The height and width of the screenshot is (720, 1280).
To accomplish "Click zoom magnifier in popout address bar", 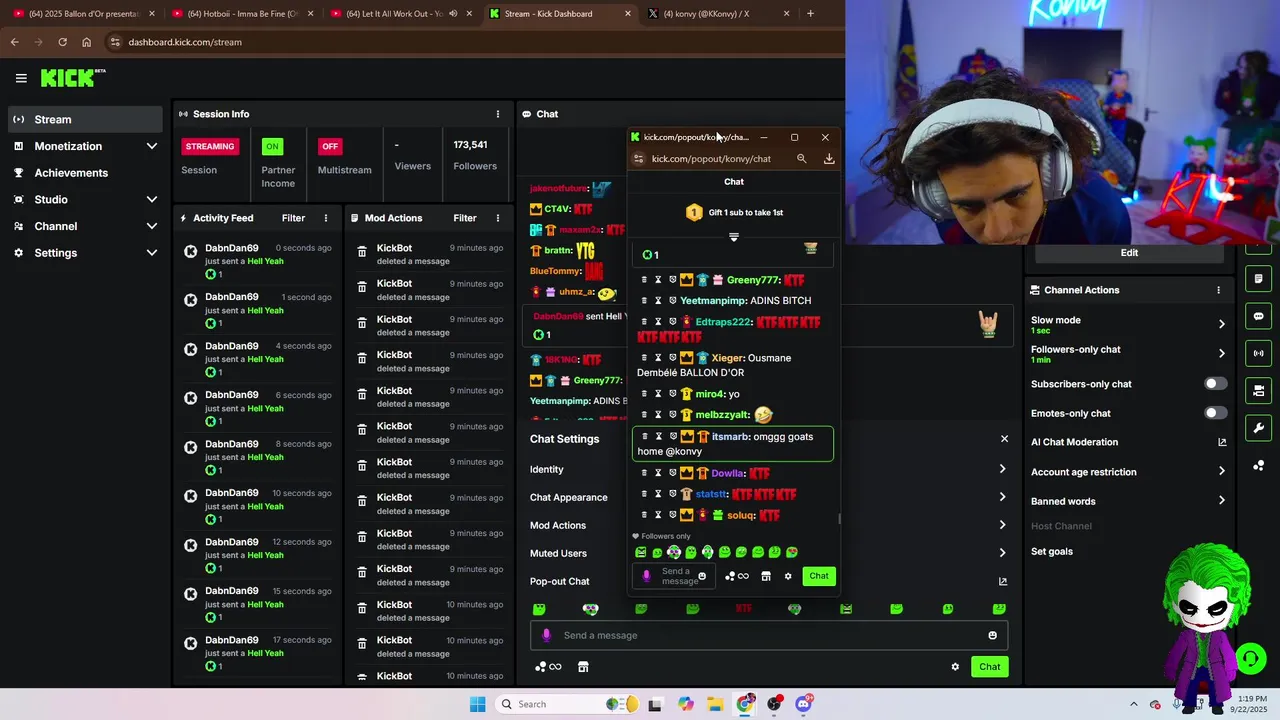I will (801, 159).
